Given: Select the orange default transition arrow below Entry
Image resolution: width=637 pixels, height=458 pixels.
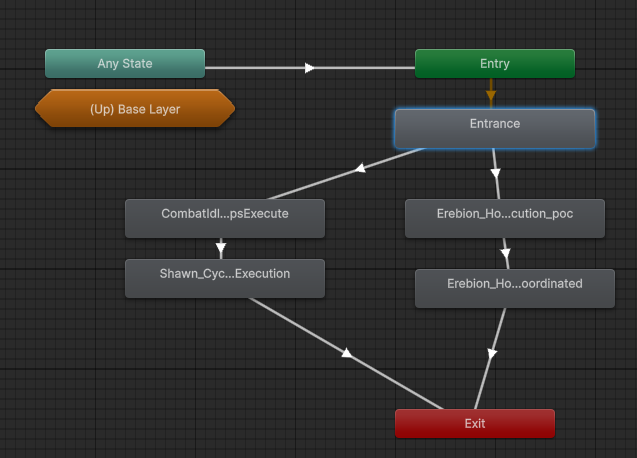Looking at the screenshot, I should coord(490,96).
